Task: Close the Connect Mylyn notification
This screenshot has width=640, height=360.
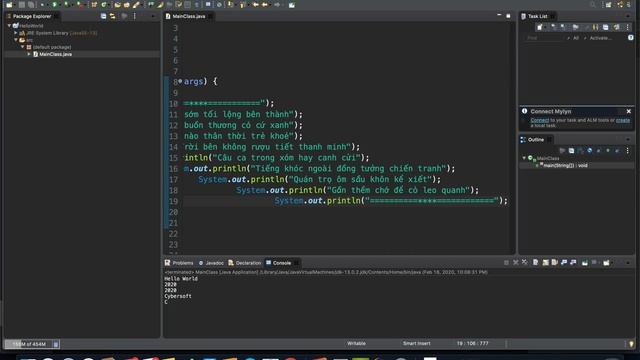Action: (x=629, y=111)
